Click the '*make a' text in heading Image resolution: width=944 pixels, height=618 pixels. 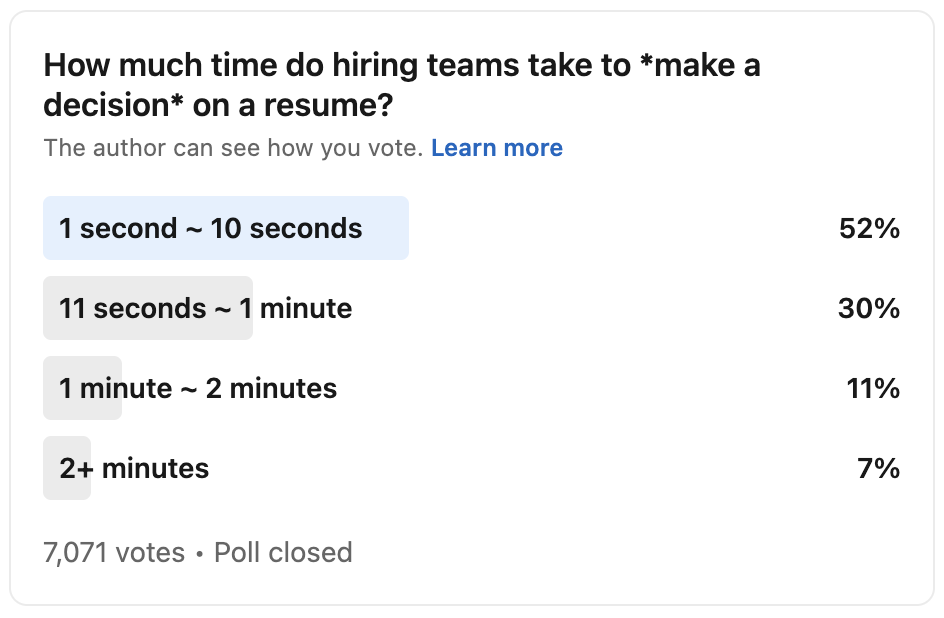[700, 65]
